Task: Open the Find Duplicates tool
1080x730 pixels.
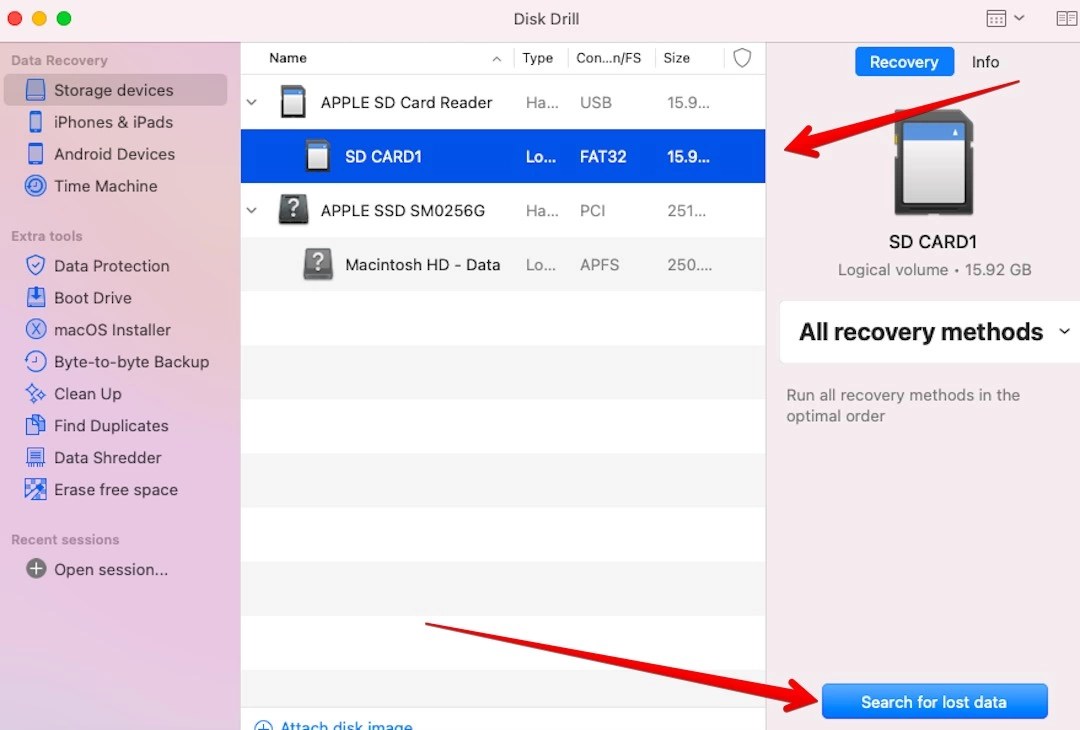Action: pyautogui.click(x=110, y=426)
